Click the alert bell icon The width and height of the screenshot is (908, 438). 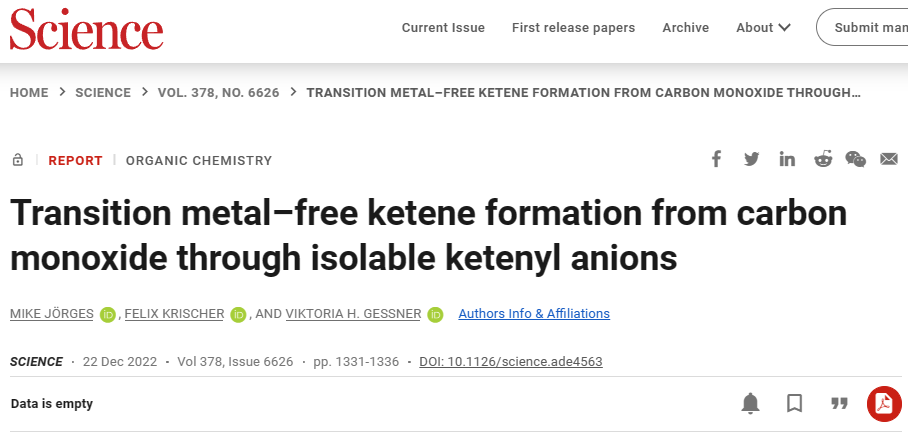pos(750,403)
